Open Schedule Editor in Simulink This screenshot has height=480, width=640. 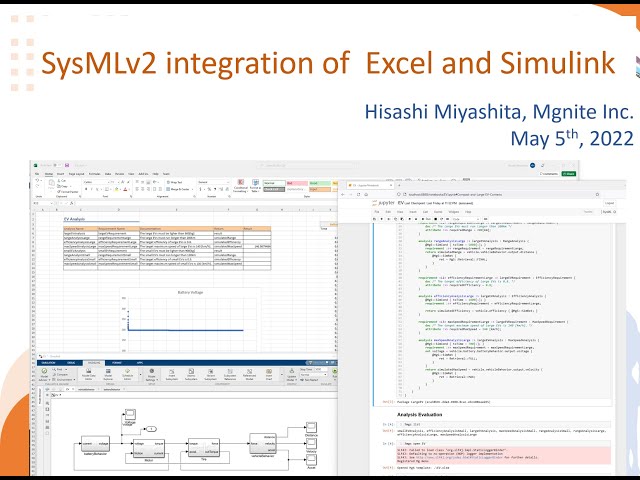[127, 374]
